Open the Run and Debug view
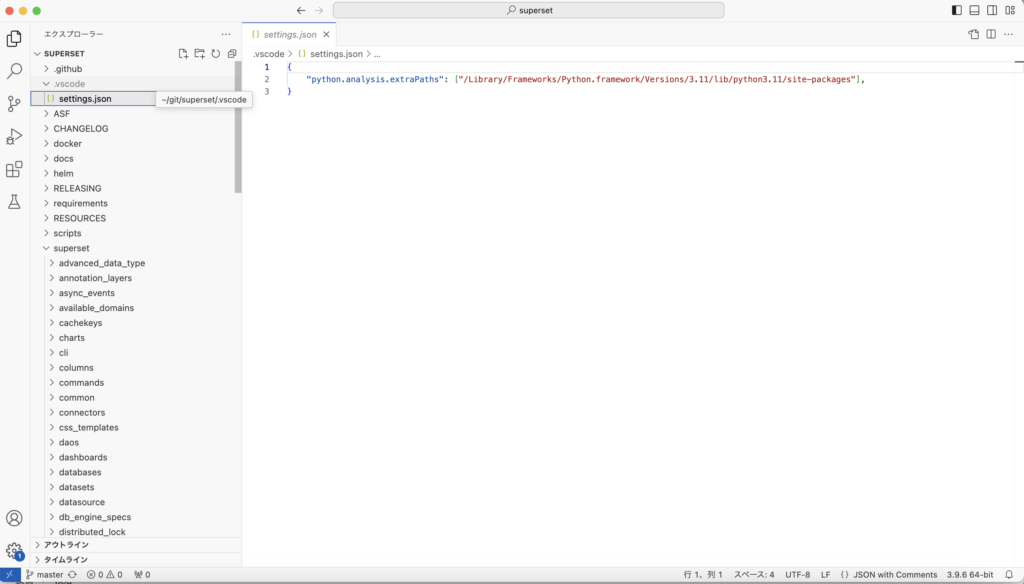Screen dimensions: 1024x584 point(14,137)
